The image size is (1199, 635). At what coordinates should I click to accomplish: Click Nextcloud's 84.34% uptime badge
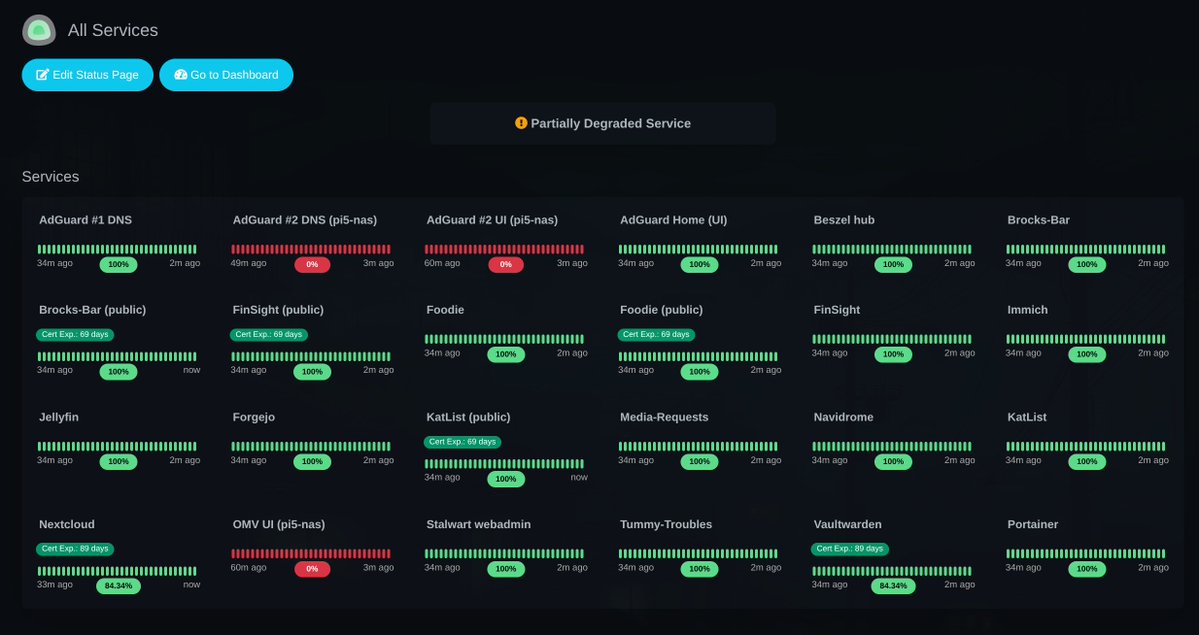click(119, 586)
